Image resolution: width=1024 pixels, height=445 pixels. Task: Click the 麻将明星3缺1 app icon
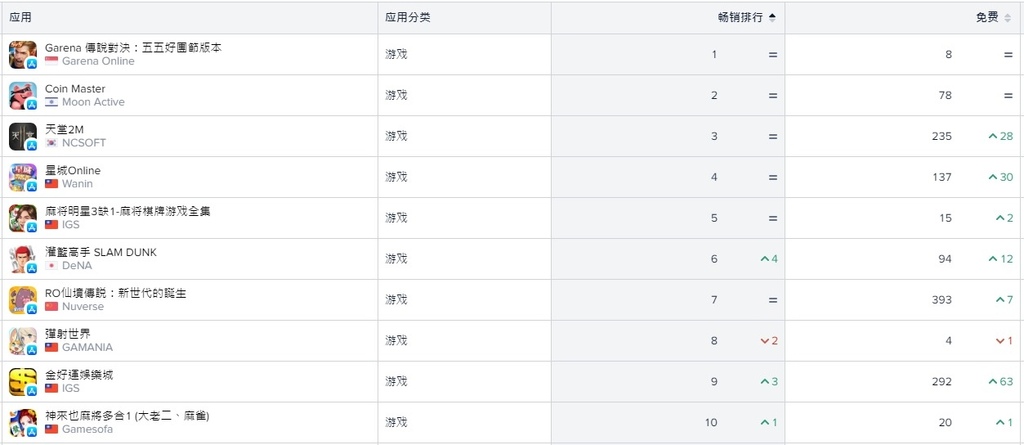click(x=23, y=218)
